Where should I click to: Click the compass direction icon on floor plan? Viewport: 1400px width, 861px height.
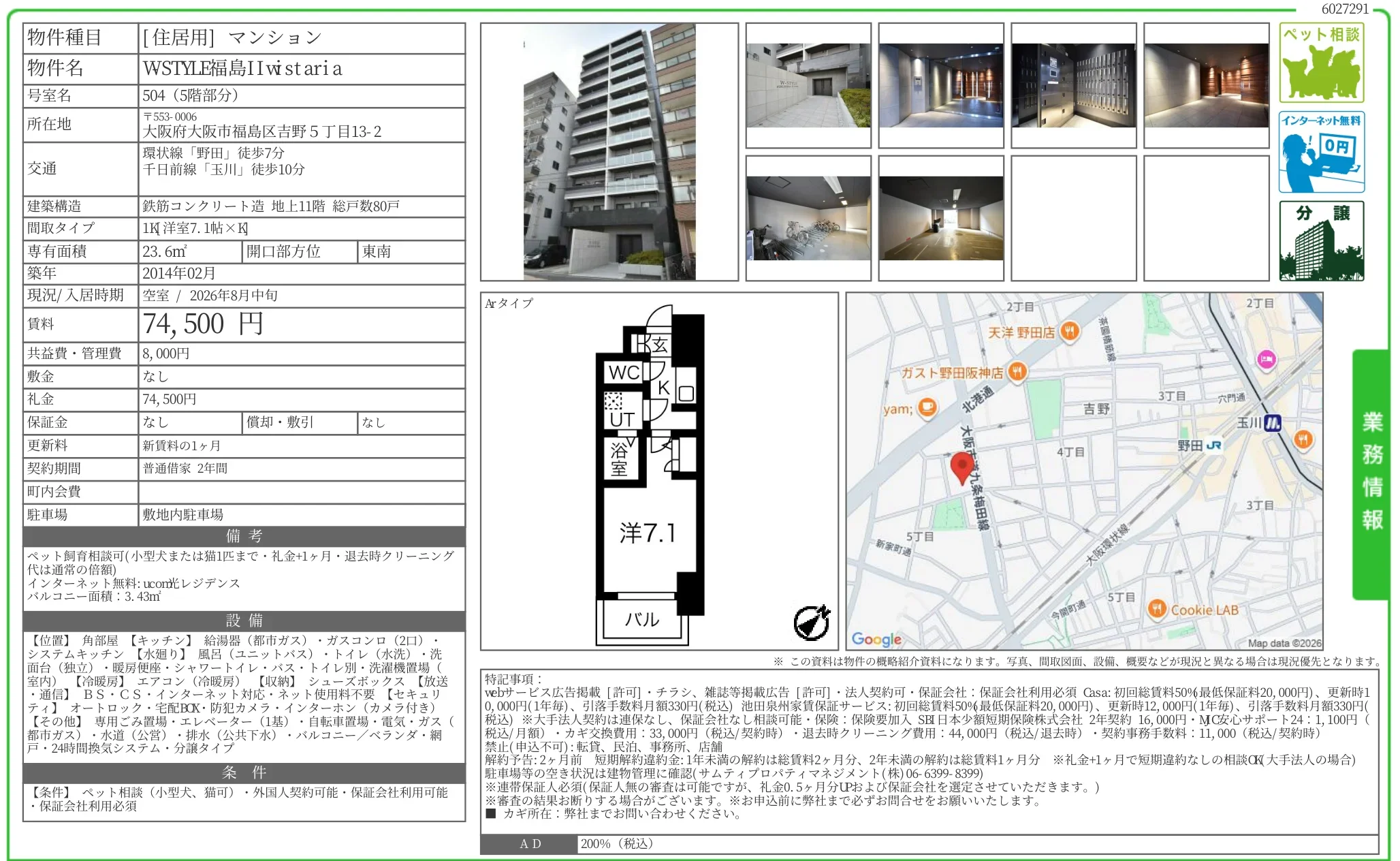[812, 623]
